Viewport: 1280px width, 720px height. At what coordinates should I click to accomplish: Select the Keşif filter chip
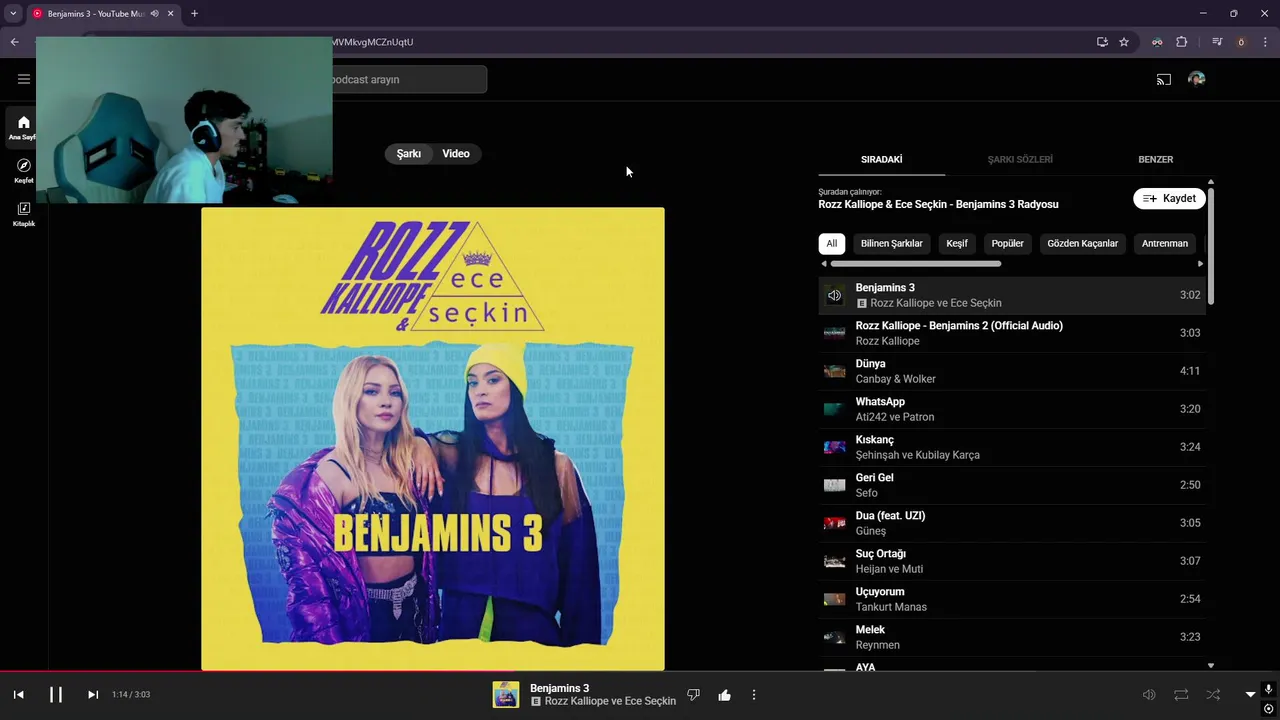(957, 243)
